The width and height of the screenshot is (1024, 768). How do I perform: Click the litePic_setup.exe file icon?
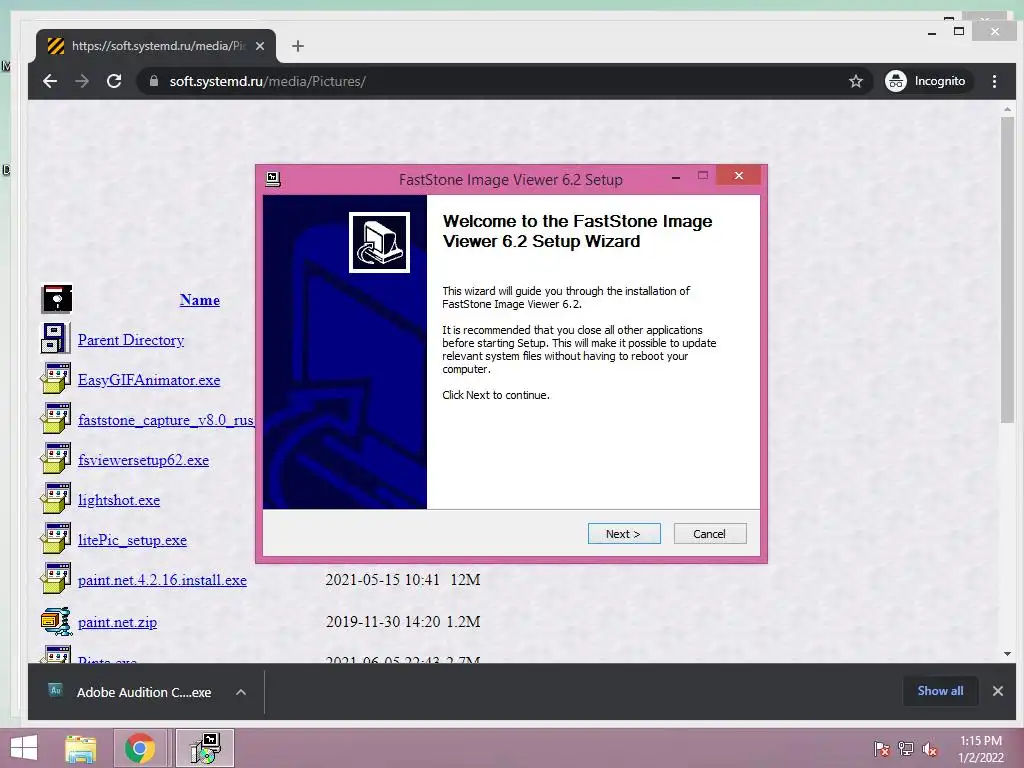pos(56,539)
